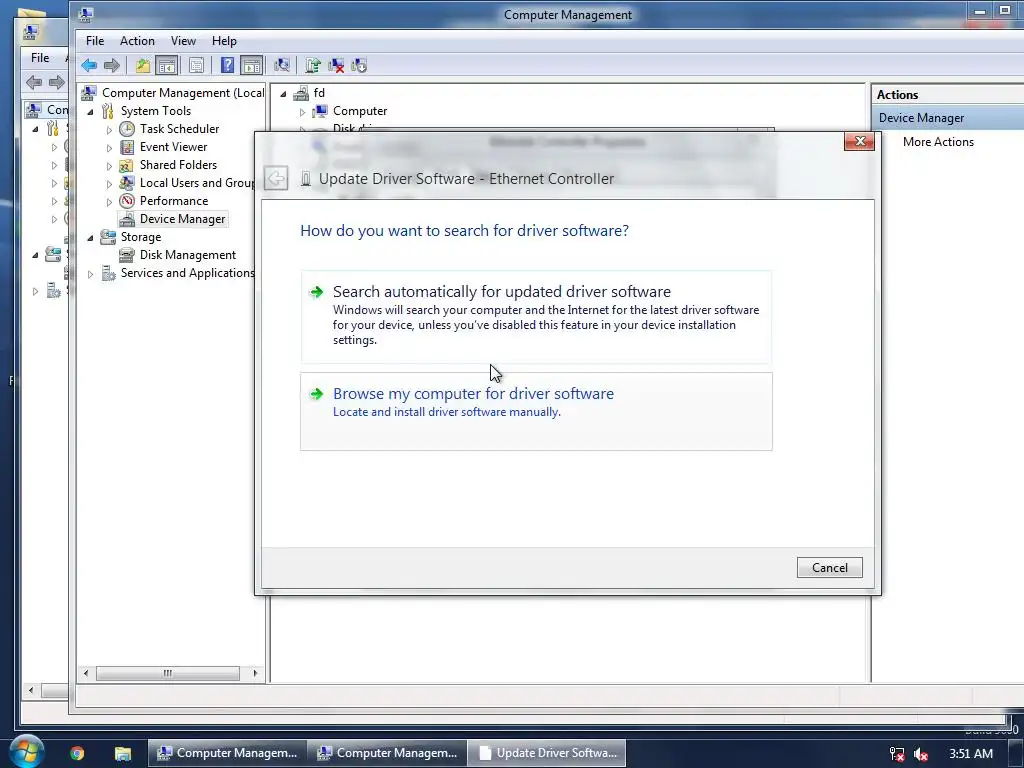The image size is (1024, 768).
Task: Click console tree horizontal scrollbar thumb
Action: tap(168, 673)
